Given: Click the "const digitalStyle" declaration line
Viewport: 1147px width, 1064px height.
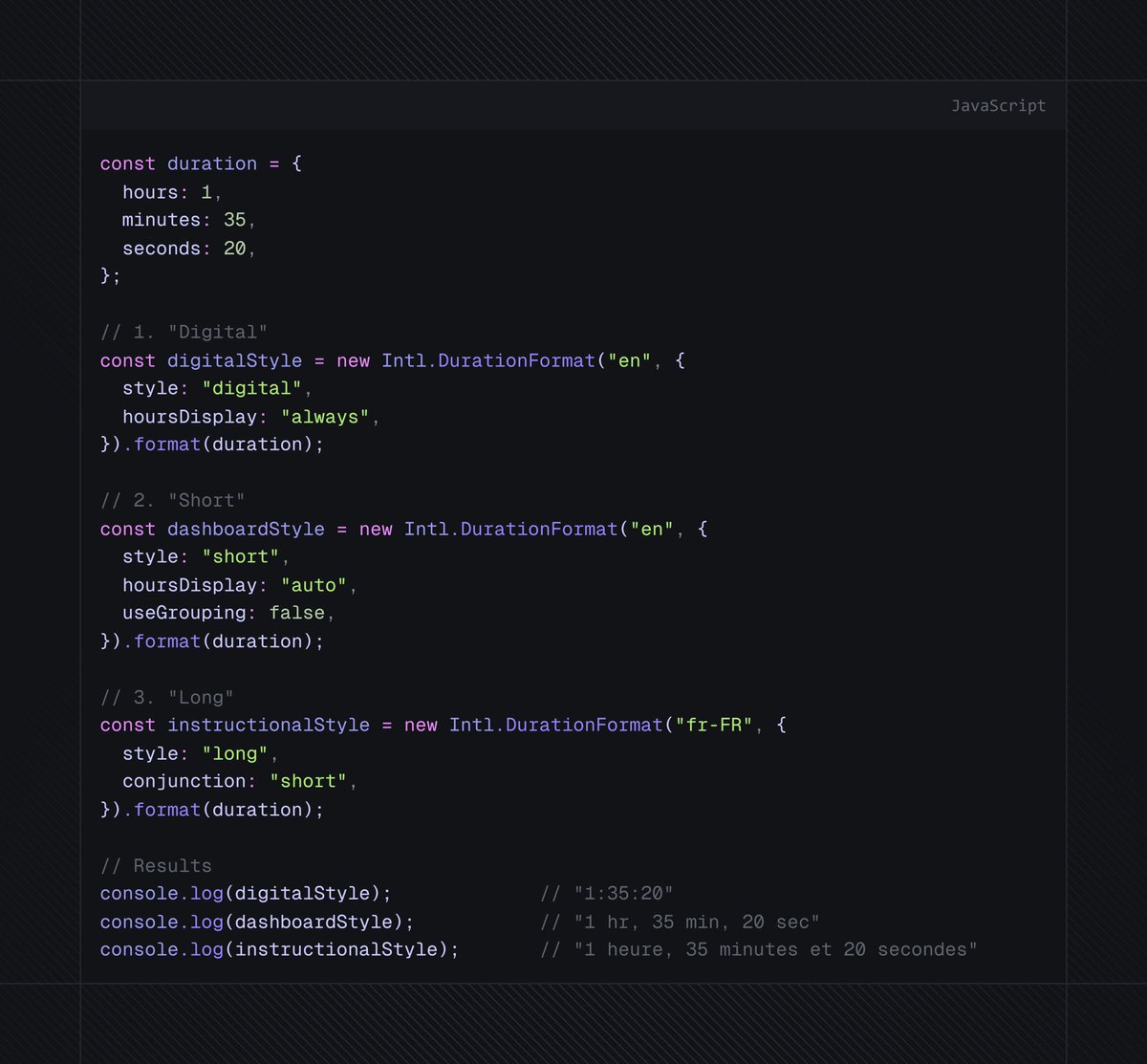Looking at the screenshot, I should point(393,360).
